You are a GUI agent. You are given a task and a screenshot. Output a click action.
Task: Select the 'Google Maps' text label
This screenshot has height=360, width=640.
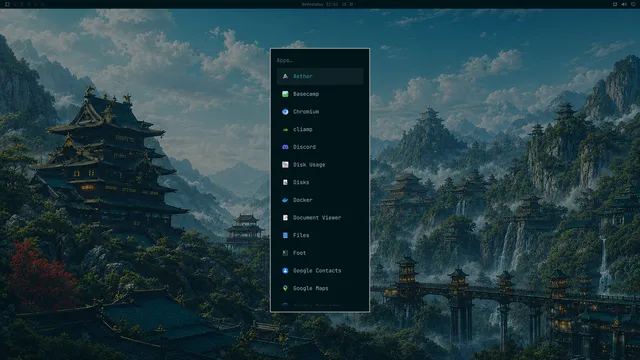point(311,288)
